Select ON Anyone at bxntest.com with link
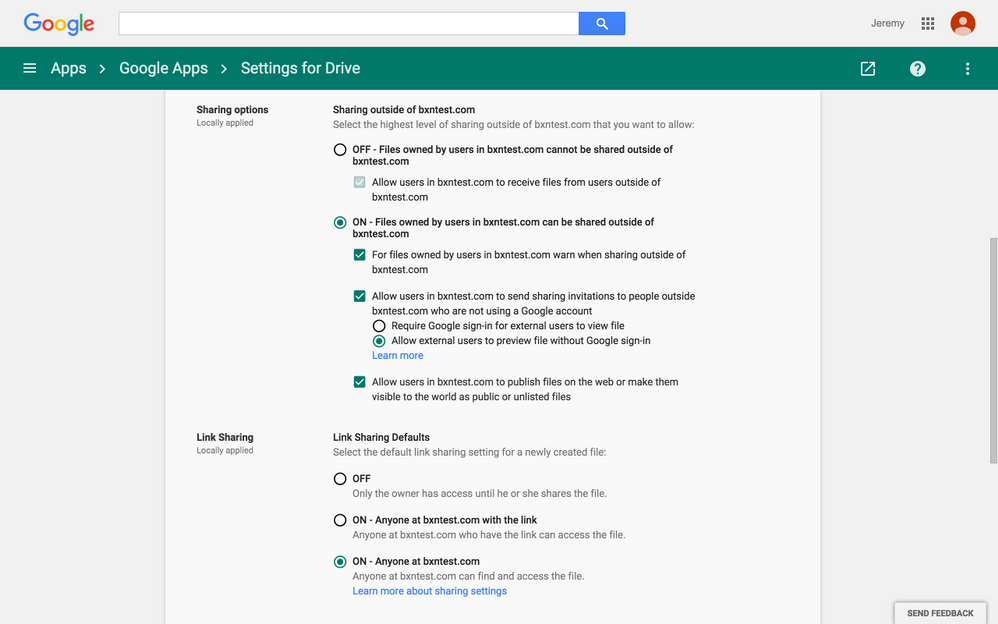Image resolution: width=998 pixels, height=624 pixels. pyautogui.click(x=340, y=520)
